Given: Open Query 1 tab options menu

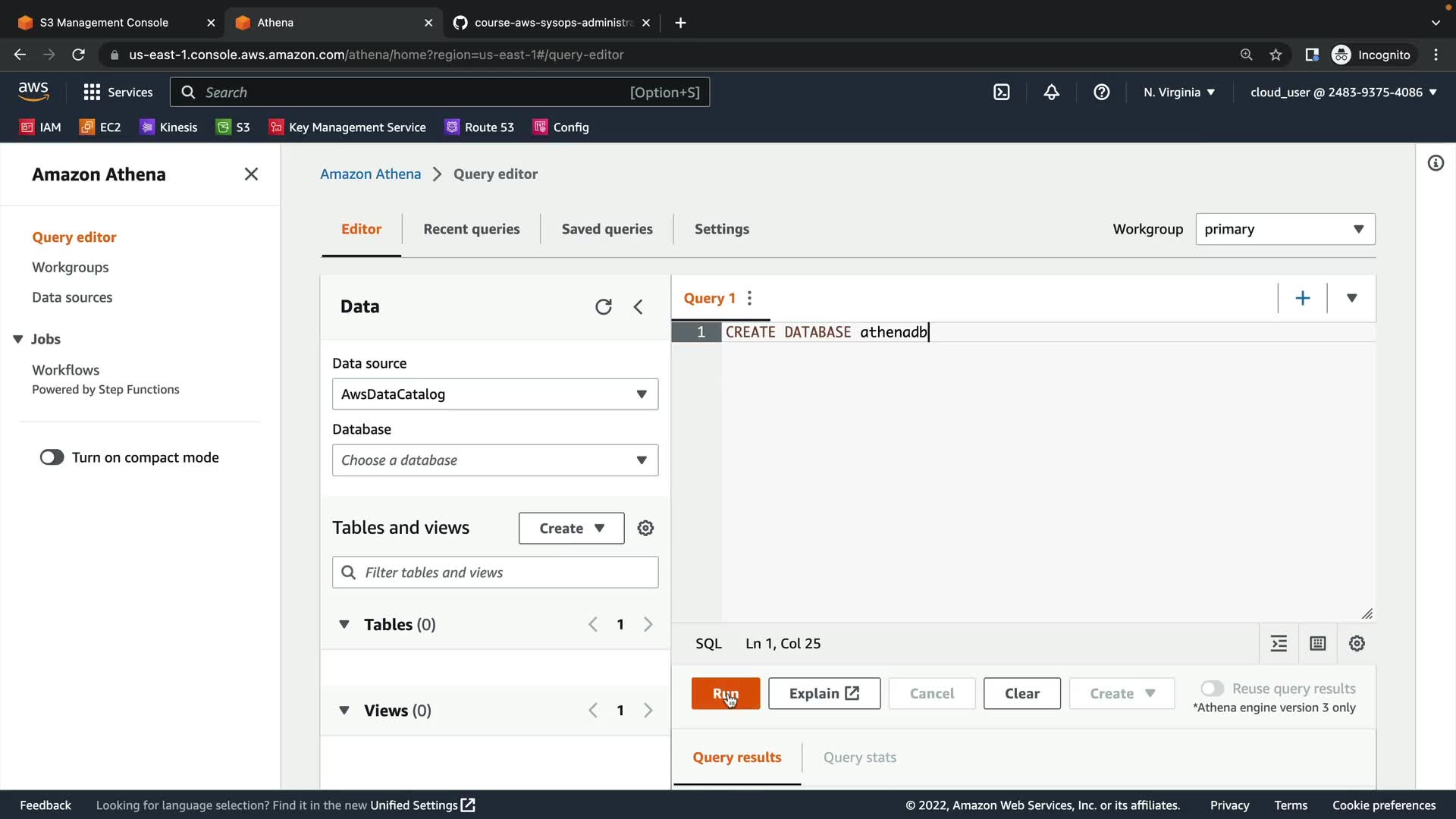Looking at the screenshot, I should 749,298.
